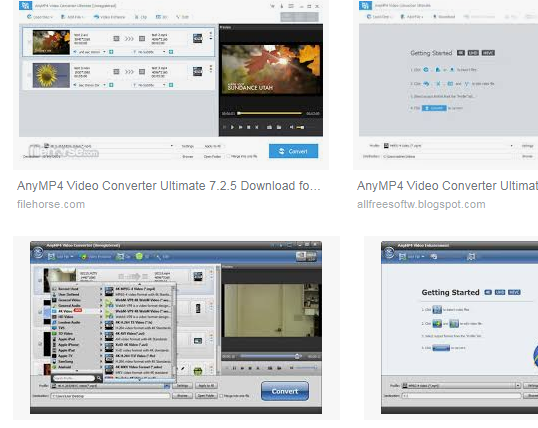Open the filehorse.com source link
Image resolution: width=538 pixels, height=428 pixels.
coord(51,204)
